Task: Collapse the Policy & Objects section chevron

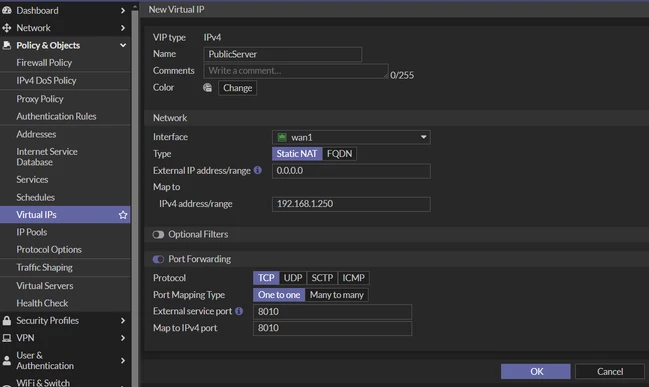Action: pos(123,45)
